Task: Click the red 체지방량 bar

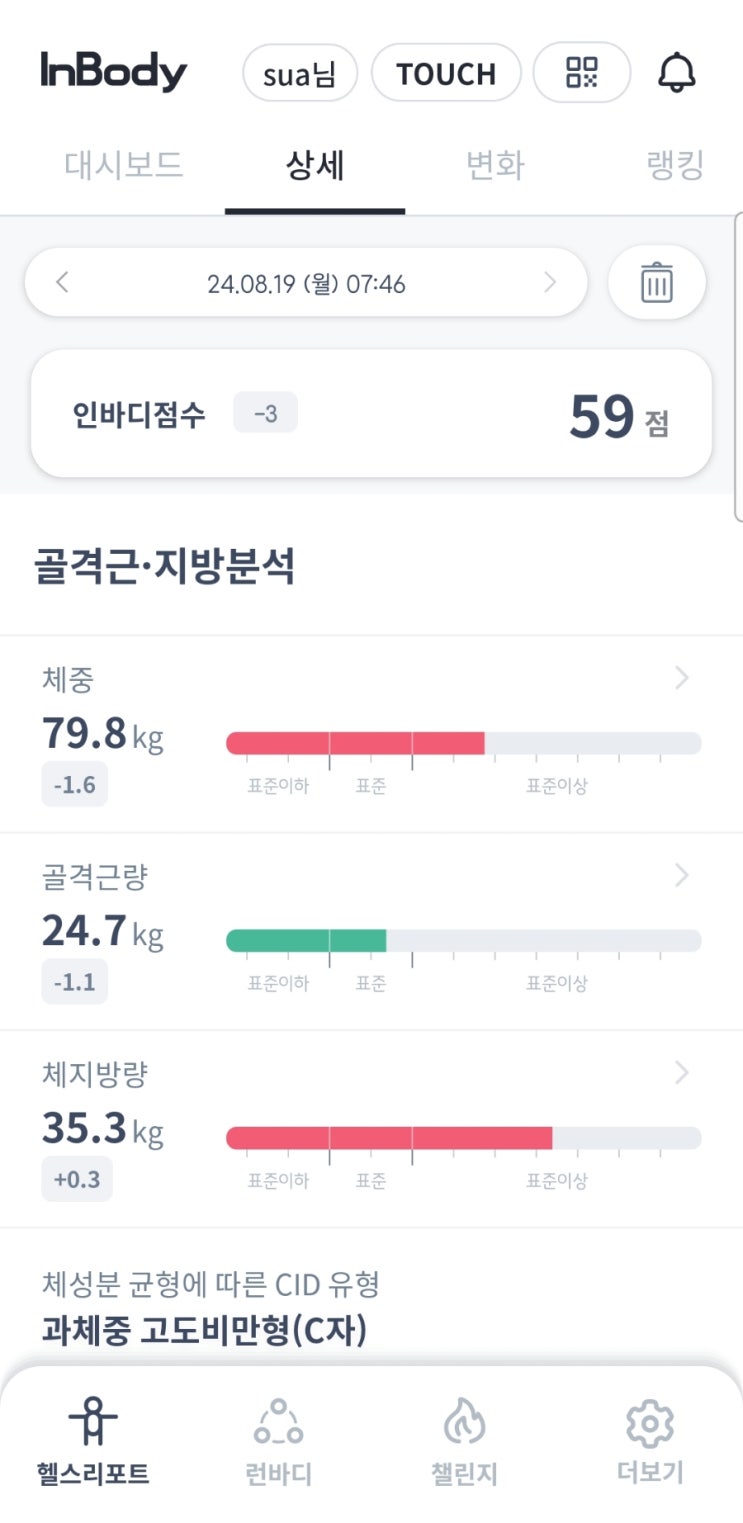Action: click(x=389, y=1138)
